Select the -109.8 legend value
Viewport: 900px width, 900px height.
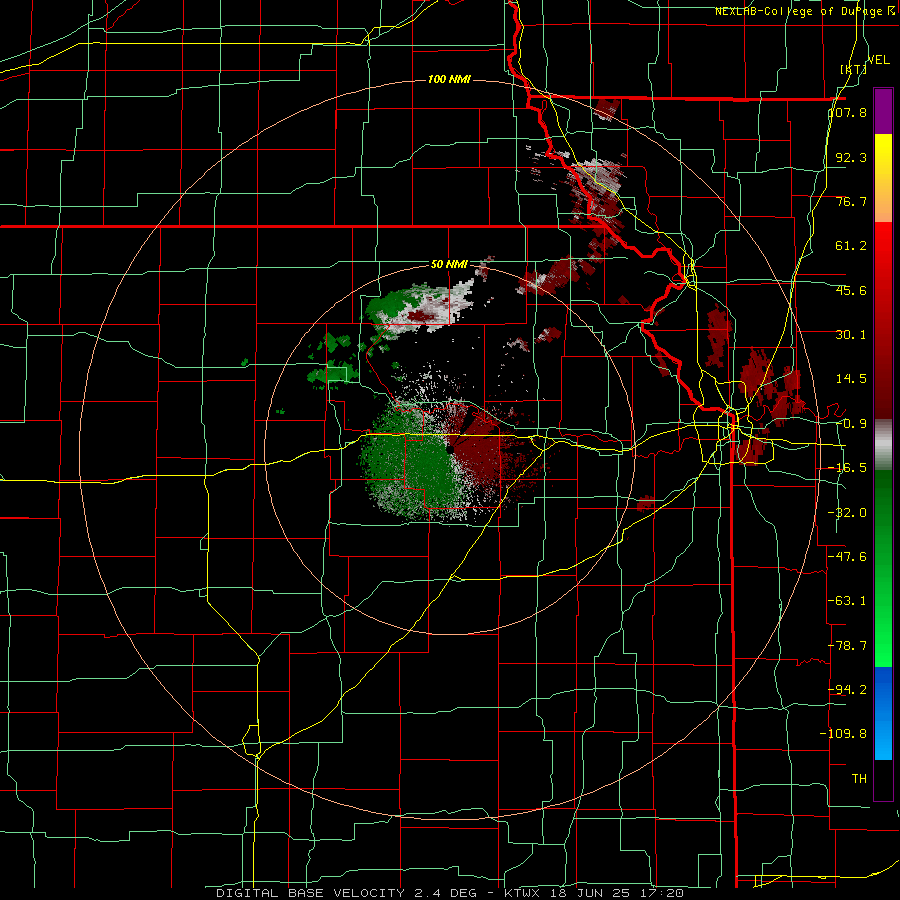(843, 734)
